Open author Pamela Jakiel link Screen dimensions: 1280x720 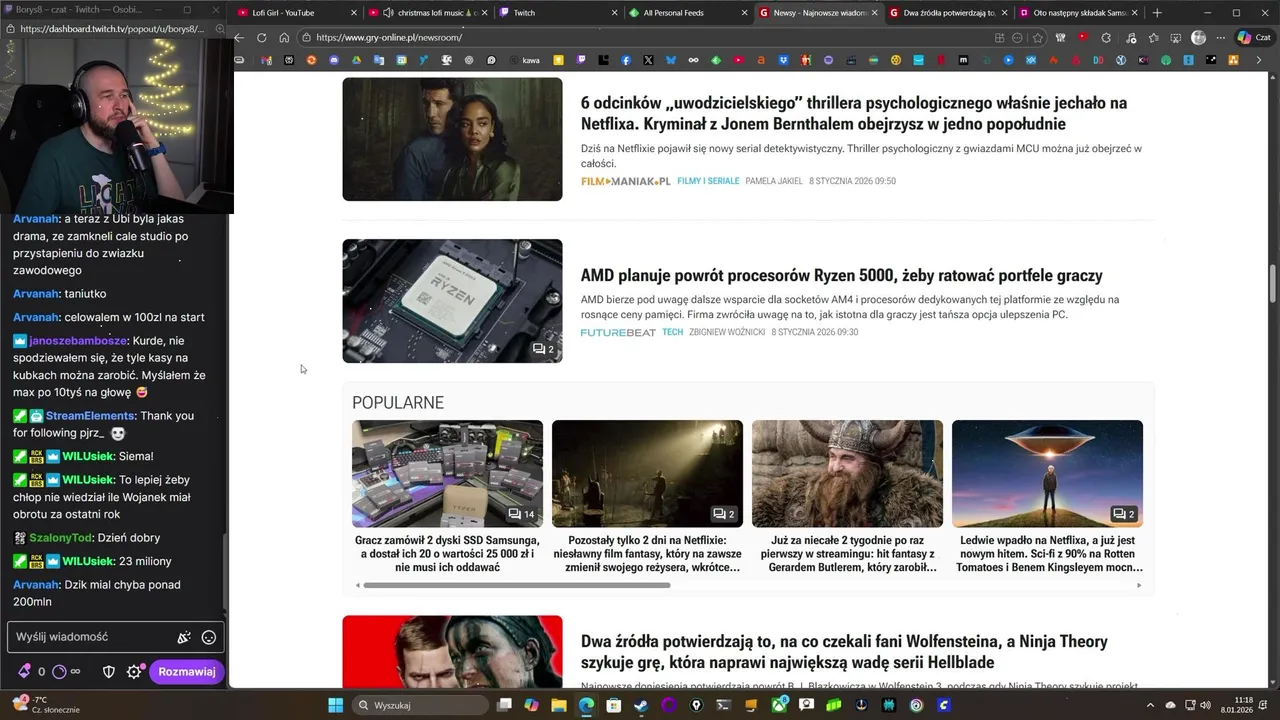774,181
